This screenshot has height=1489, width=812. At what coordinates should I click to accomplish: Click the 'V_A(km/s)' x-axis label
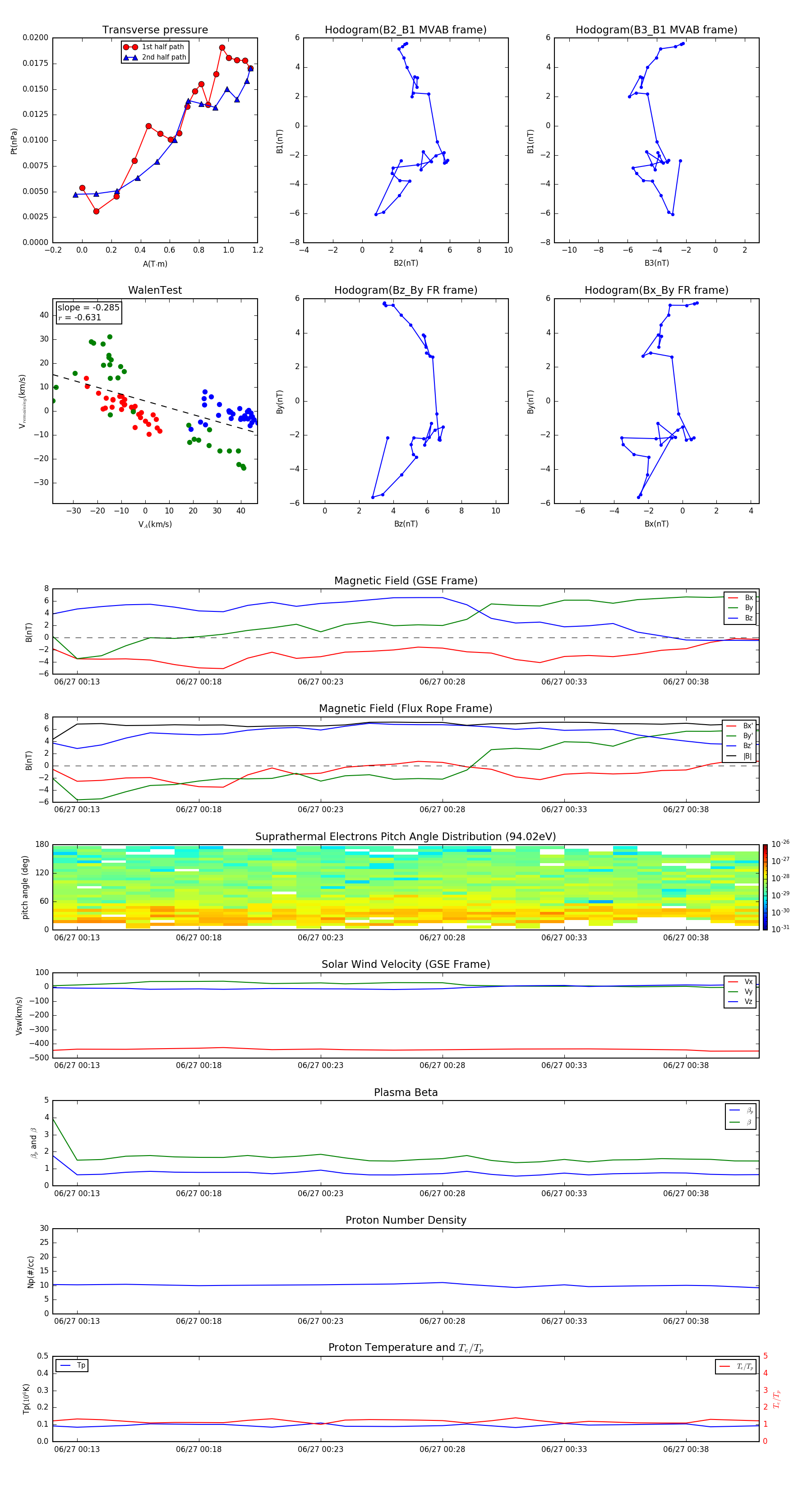click(x=155, y=525)
